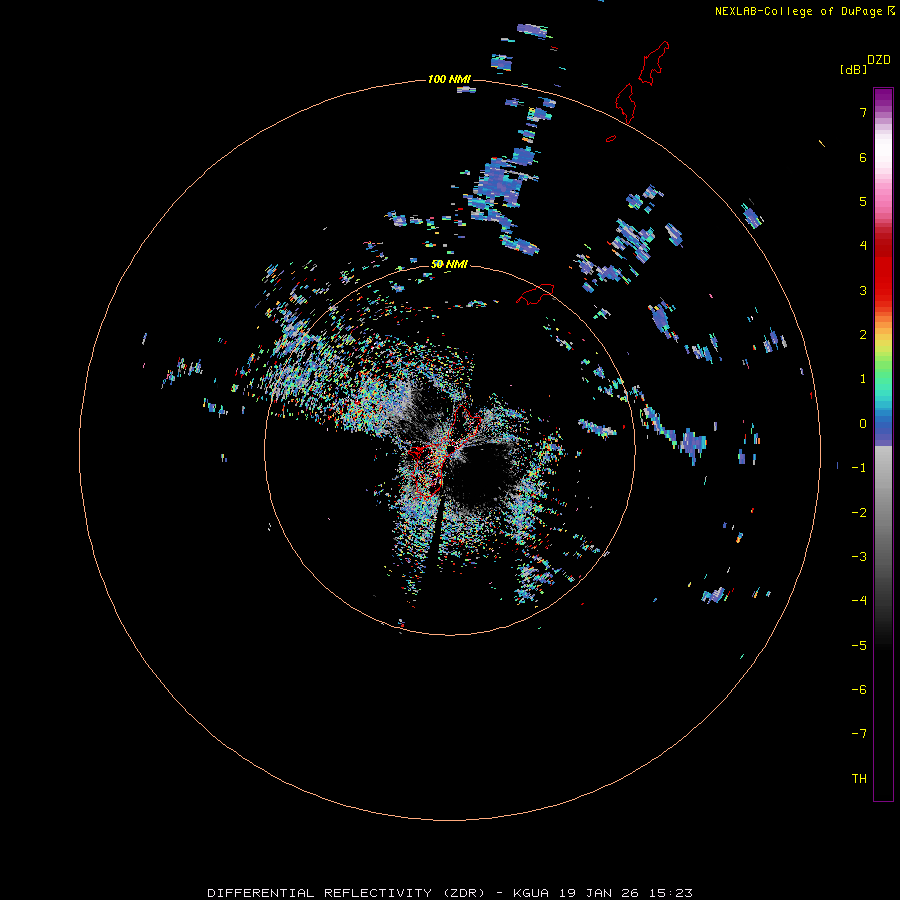The image size is (900, 900).
Task: Click the TH legend label
Action: tap(859, 779)
